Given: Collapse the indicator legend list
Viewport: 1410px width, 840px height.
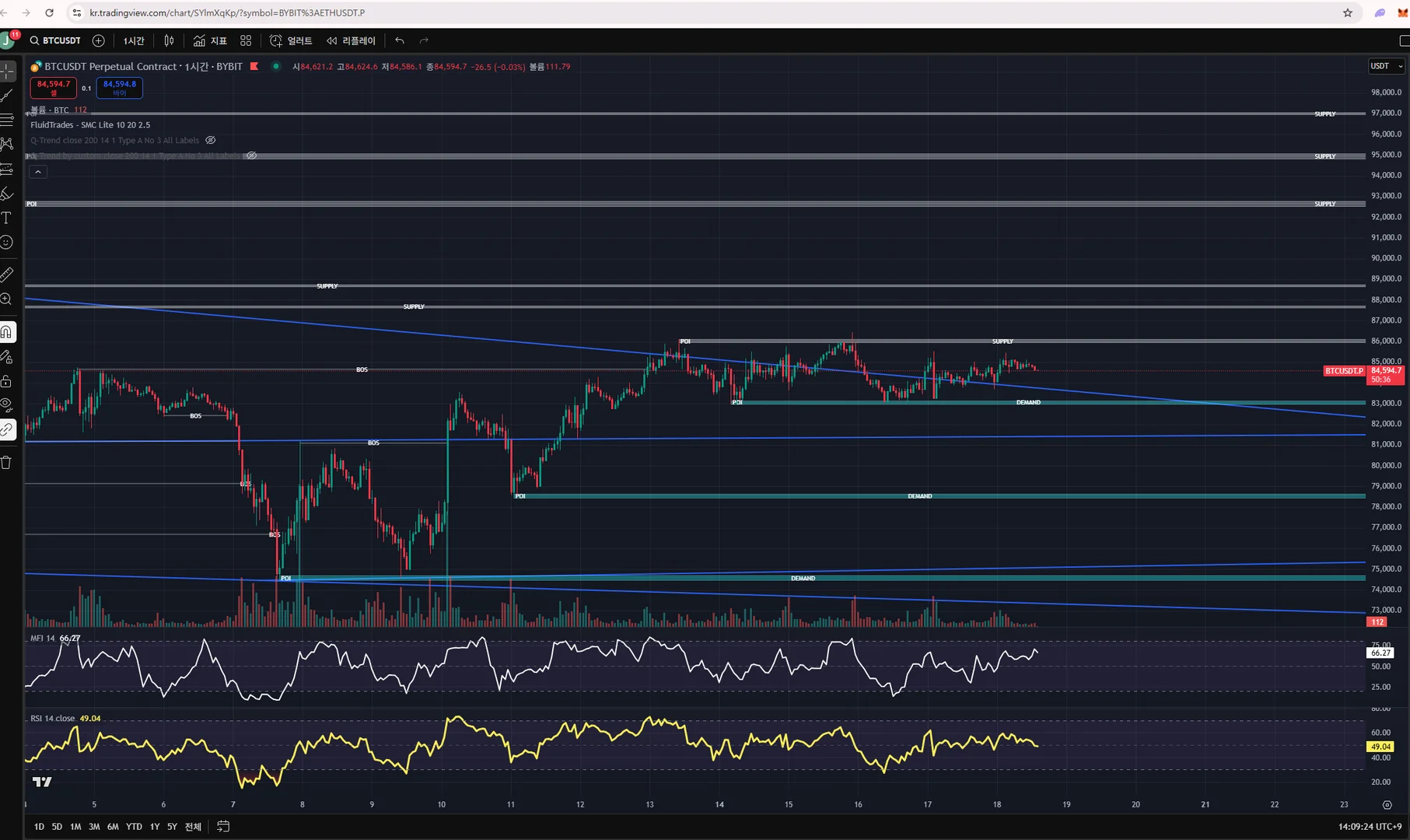Looking at the screenshot, I should point(38,172).
